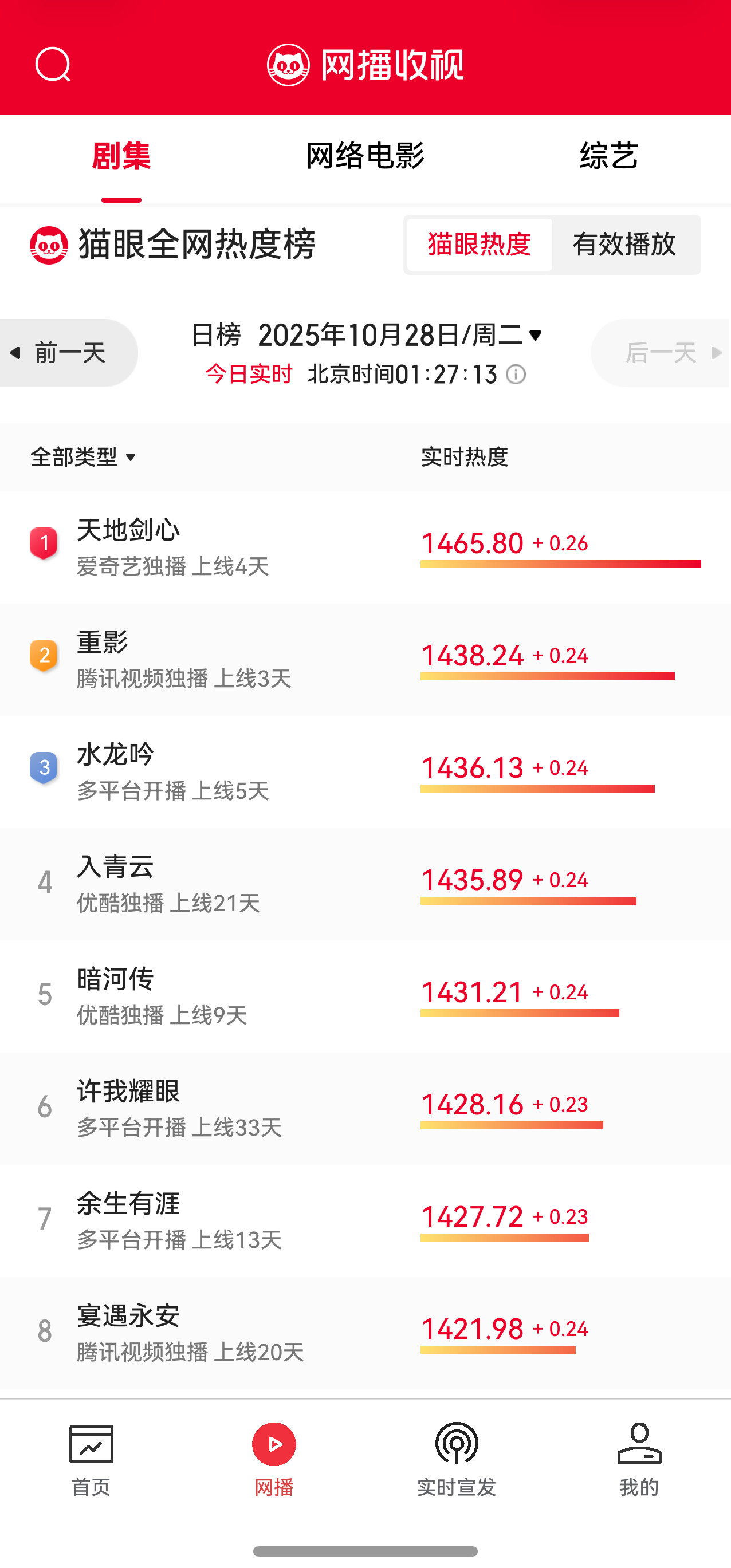Tap the 网播 play icon
This screenshot has width=731, height=1568.
(274, 1444)
